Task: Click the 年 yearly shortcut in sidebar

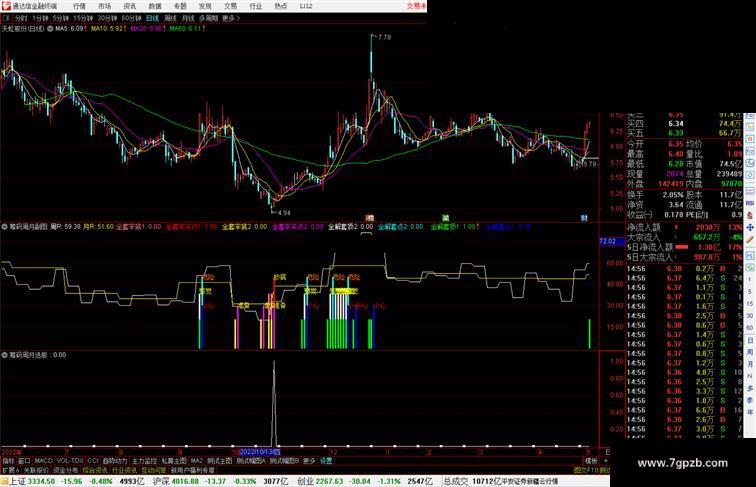Action: [750, 412]
